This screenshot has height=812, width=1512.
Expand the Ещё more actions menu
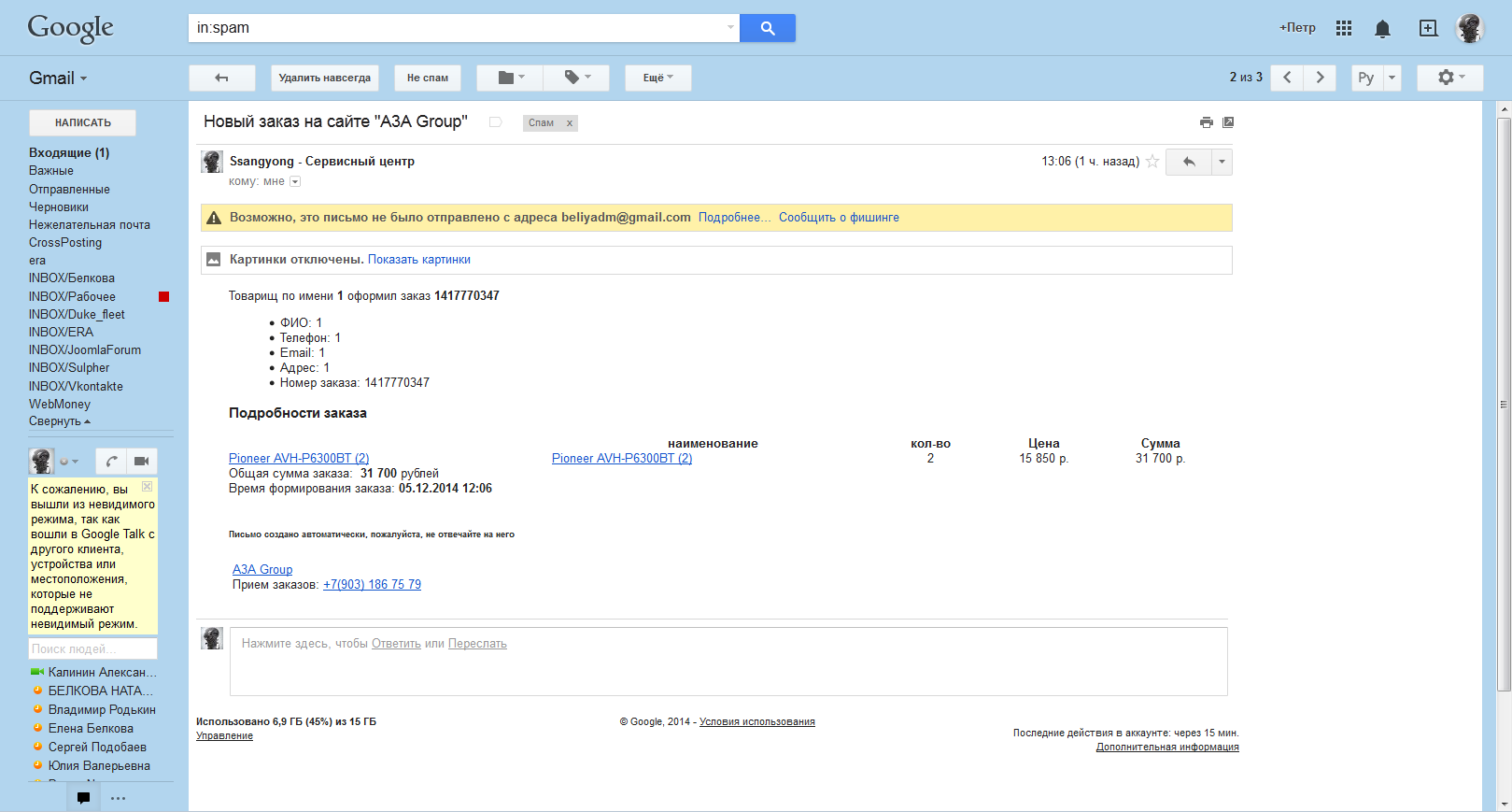[x=658, y=78]
